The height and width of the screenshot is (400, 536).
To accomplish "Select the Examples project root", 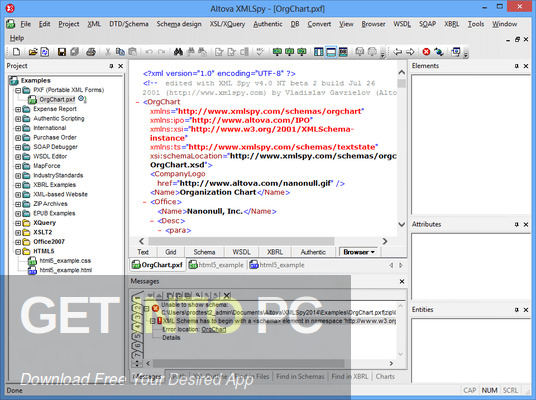I will pos(36,81).
